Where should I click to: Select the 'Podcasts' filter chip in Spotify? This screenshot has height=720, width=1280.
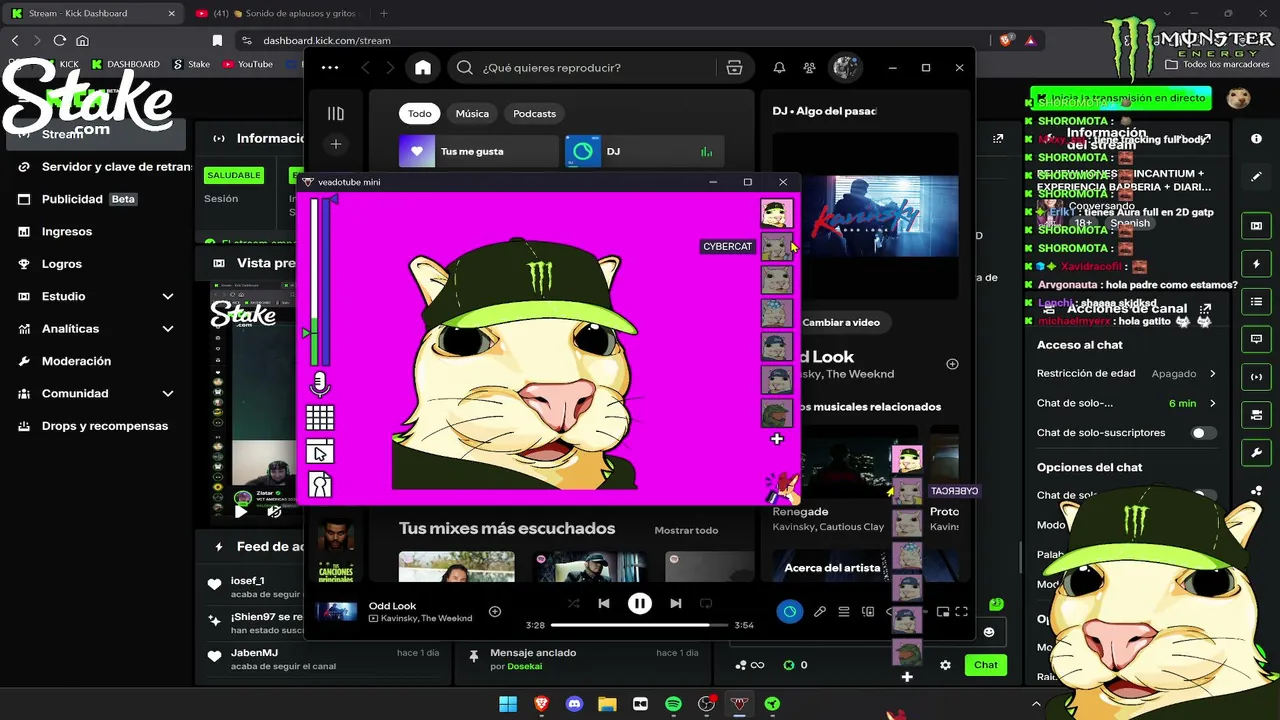pos(534,113)
